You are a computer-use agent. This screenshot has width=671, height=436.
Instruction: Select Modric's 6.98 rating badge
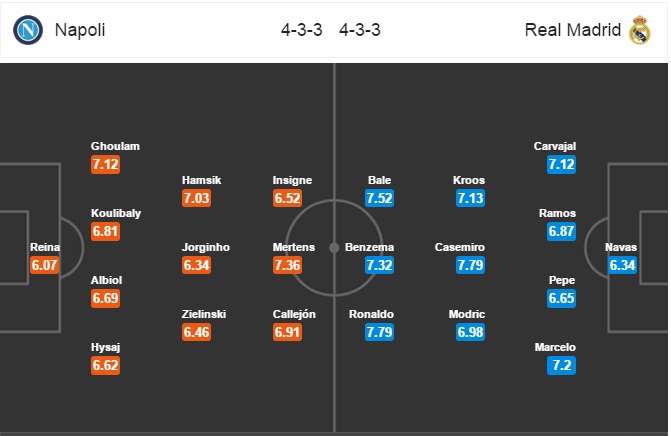[x=470, y=332]
